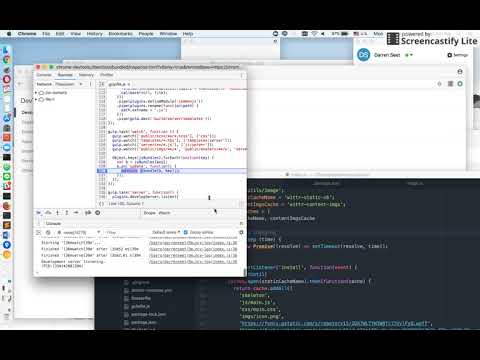Image resolution: width=480 pixels, height=360 pixels.
Task: Step out of current function
Action: click(67, 213)
